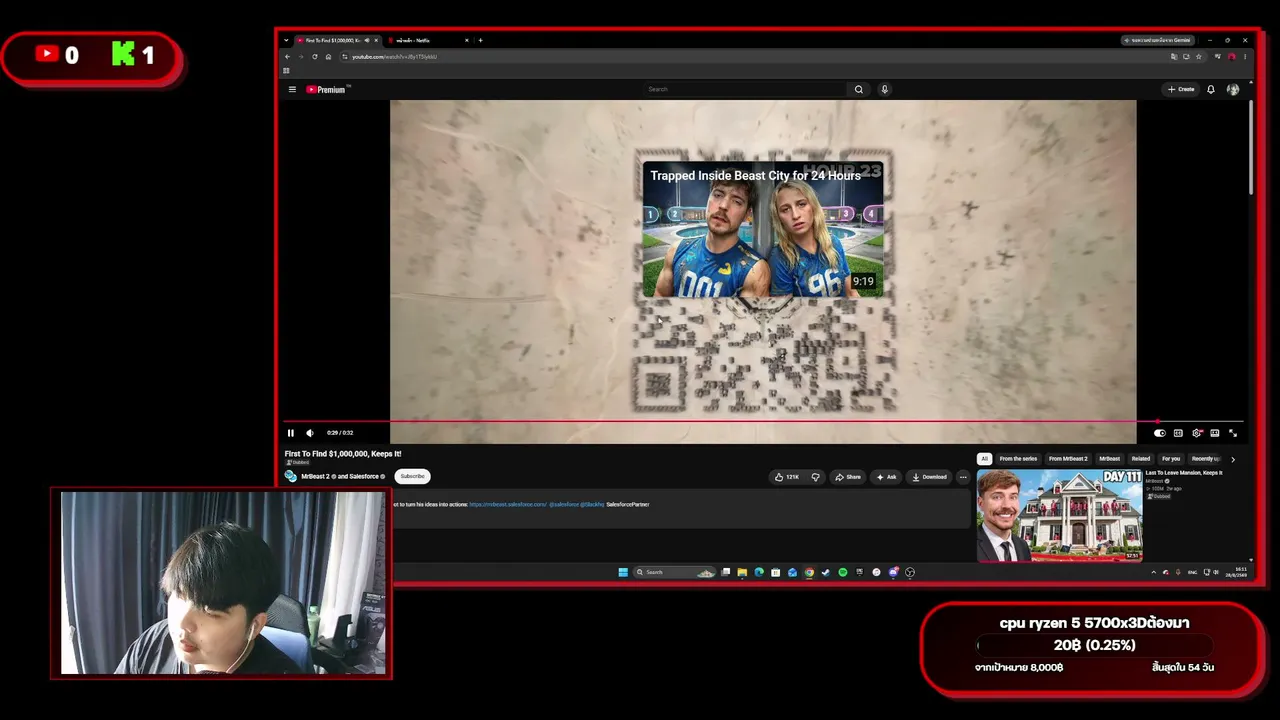The height and width of the screenshot is (720, 1280).
Task: Bookmark this page with the star
Action: point(1199,57)
